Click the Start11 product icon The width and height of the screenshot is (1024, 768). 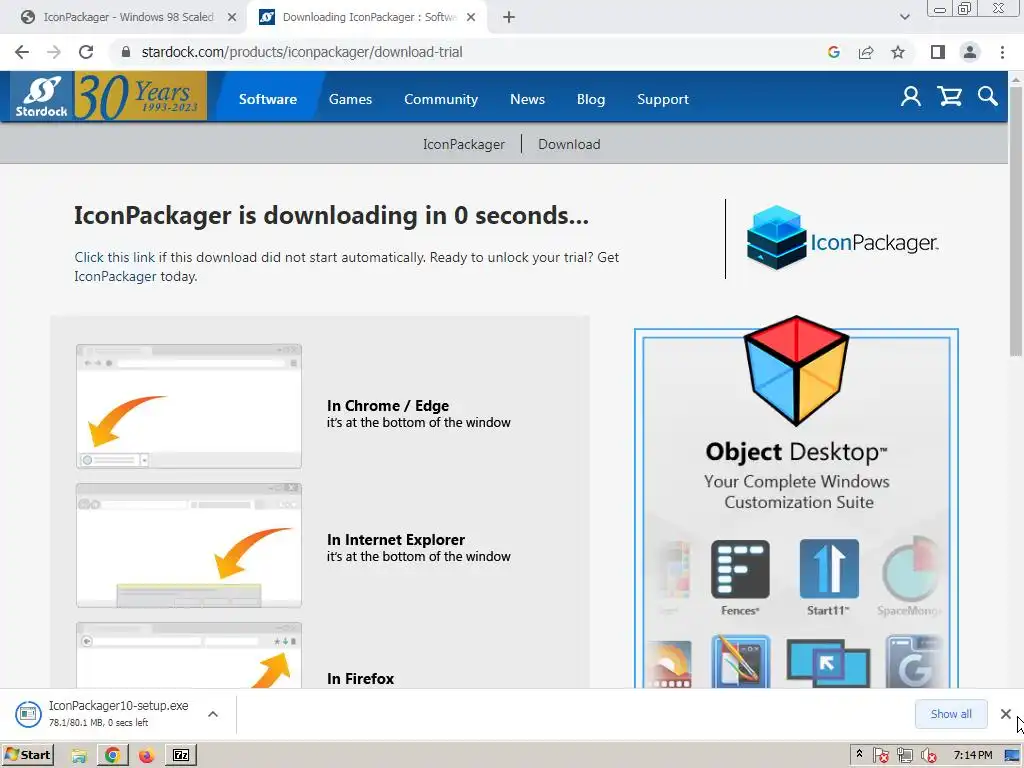tap(829, 569)
